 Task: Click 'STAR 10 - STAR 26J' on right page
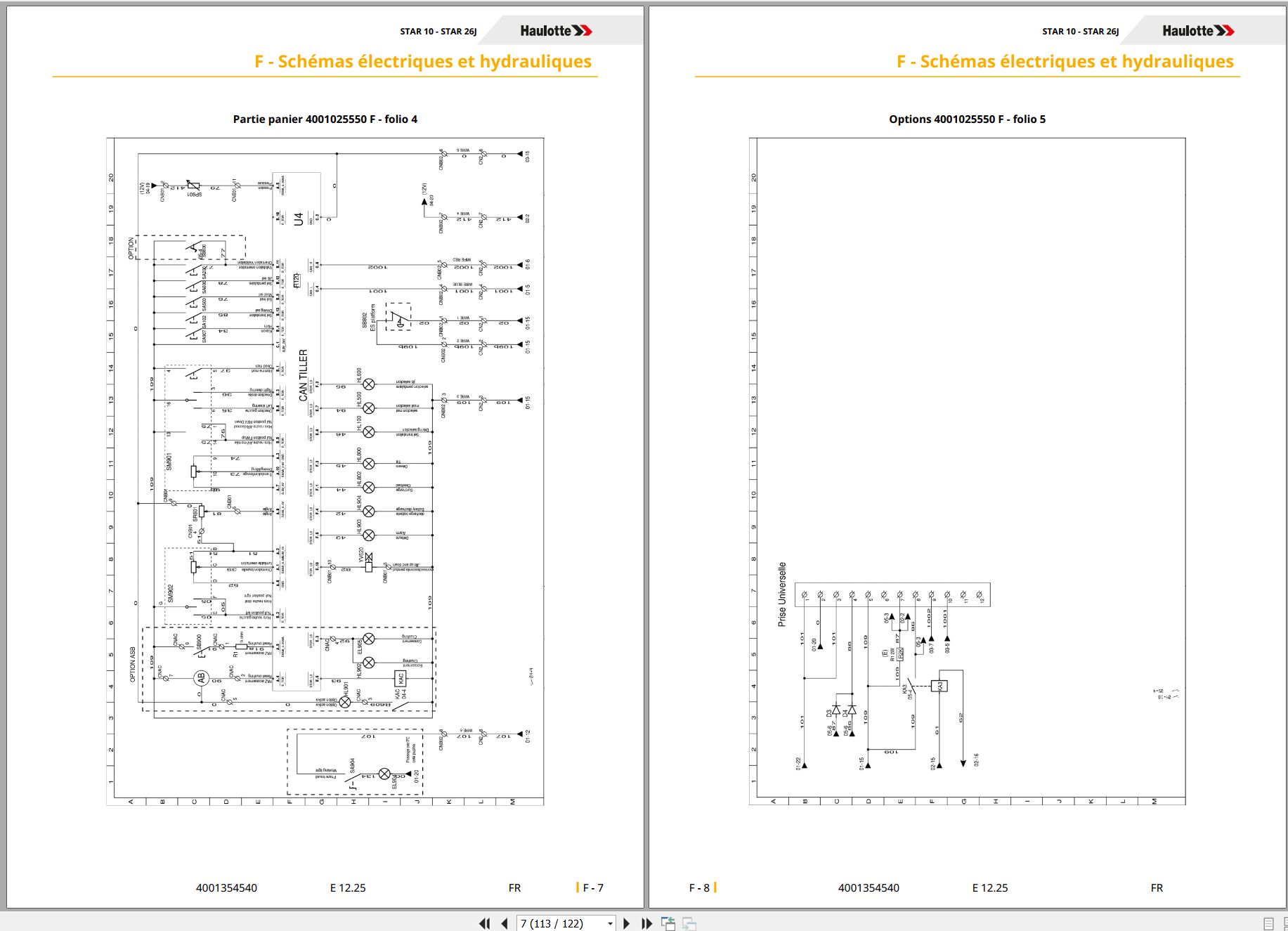click(x=1081, y=31)
